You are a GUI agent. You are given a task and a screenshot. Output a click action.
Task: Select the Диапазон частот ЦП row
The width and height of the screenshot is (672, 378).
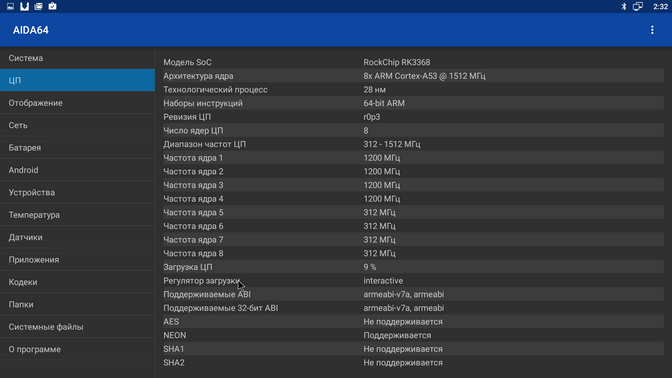413,144
